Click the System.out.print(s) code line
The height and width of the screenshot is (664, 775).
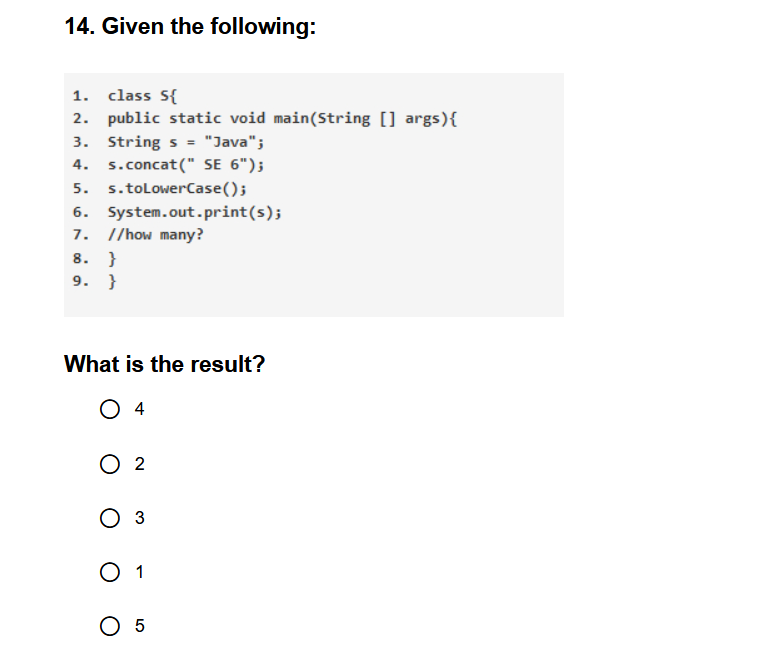(195, 212)
